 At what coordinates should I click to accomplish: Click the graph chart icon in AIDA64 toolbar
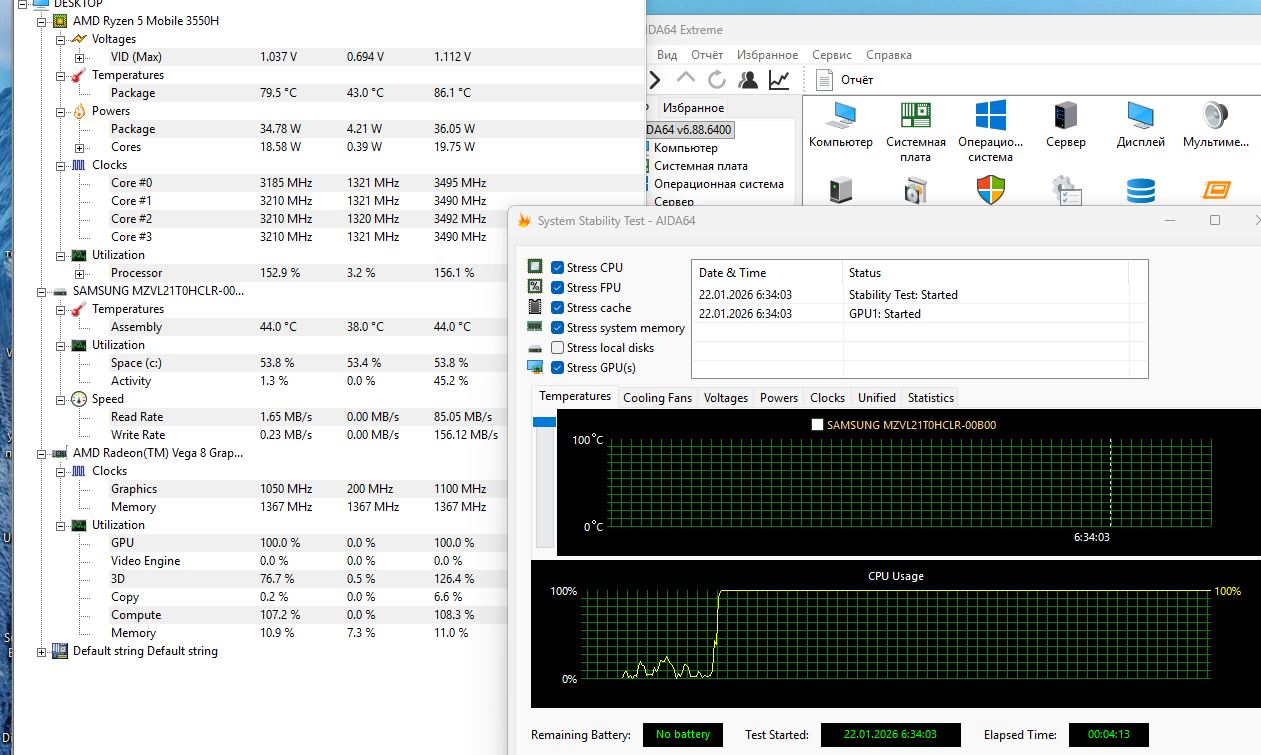(779, 80)
